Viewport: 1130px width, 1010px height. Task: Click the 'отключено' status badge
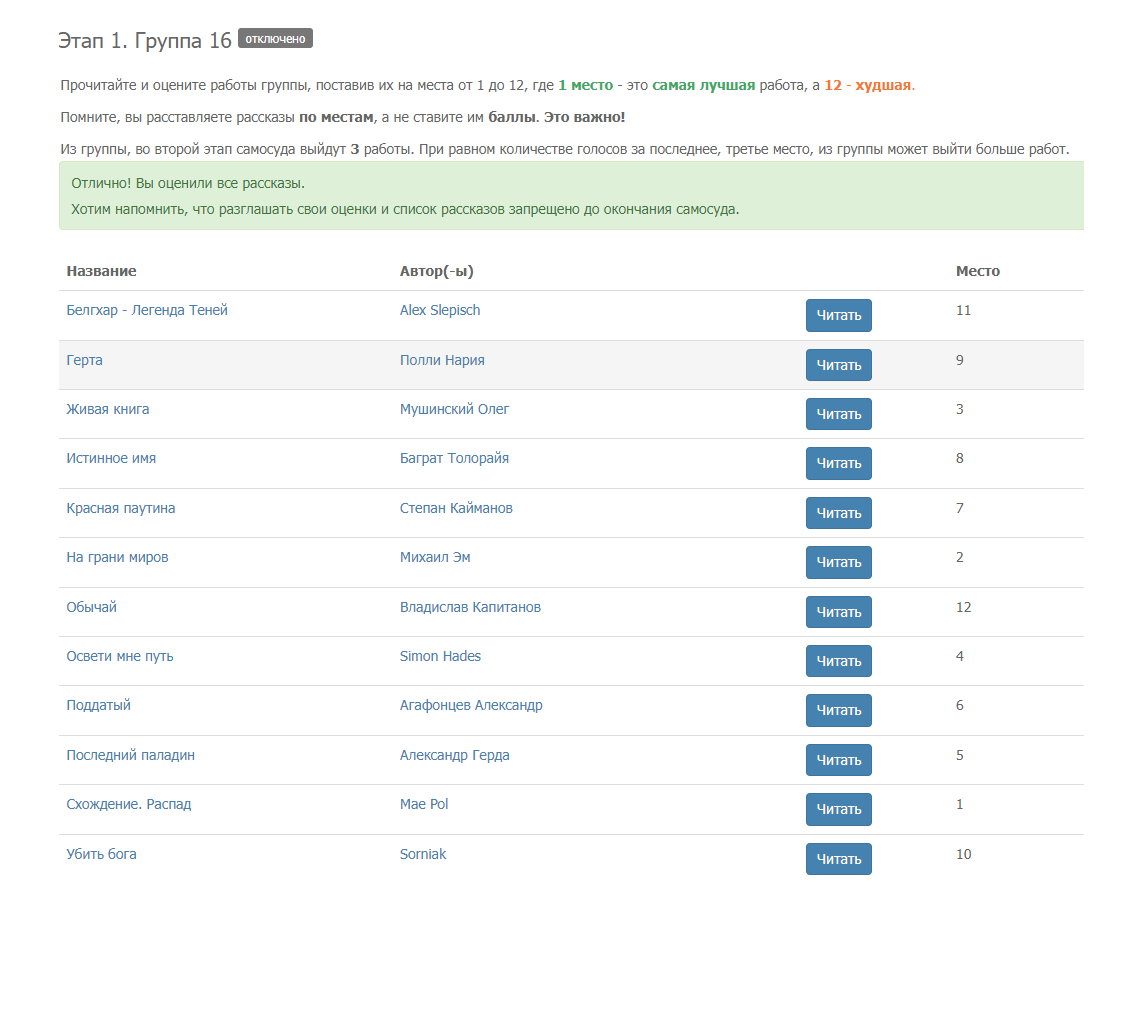(x=275, y=39)
